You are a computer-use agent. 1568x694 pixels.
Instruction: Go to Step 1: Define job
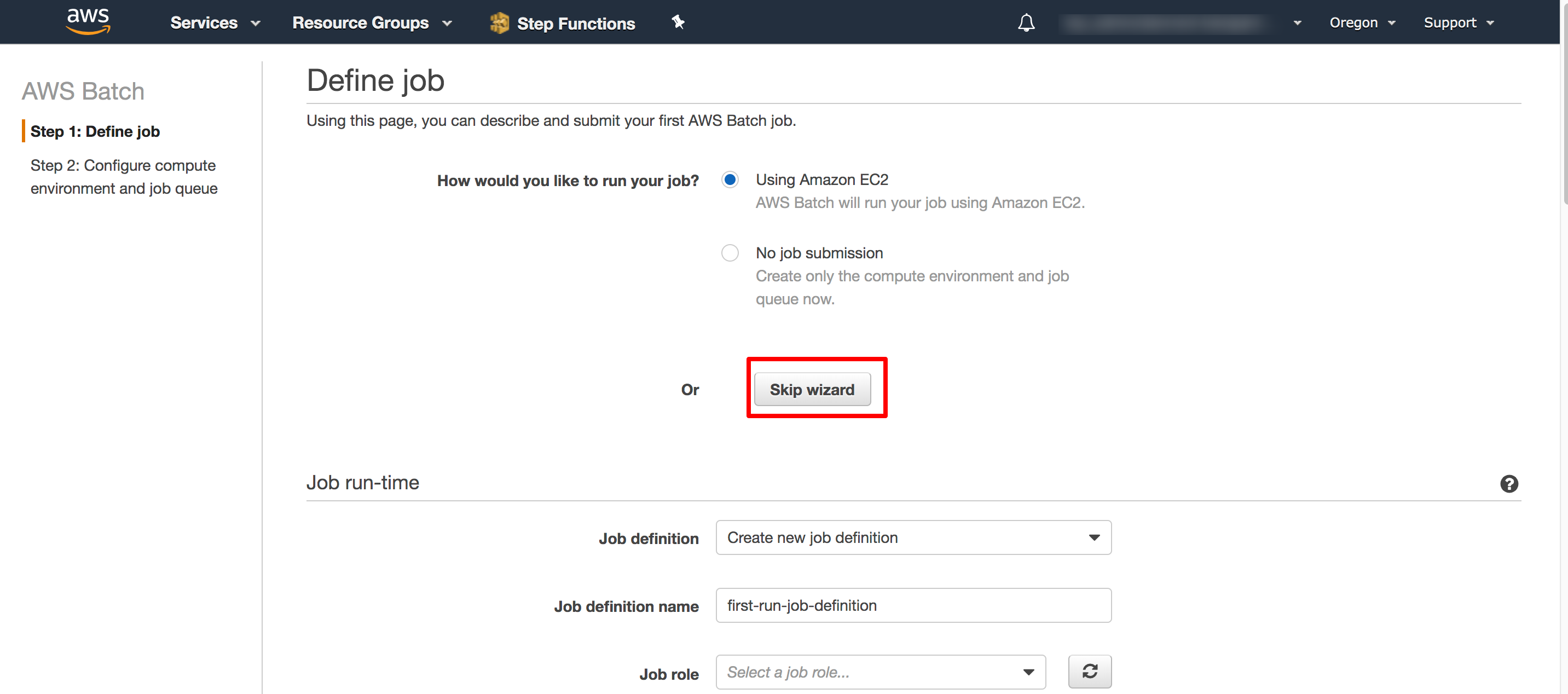click(x=95, y=131)
